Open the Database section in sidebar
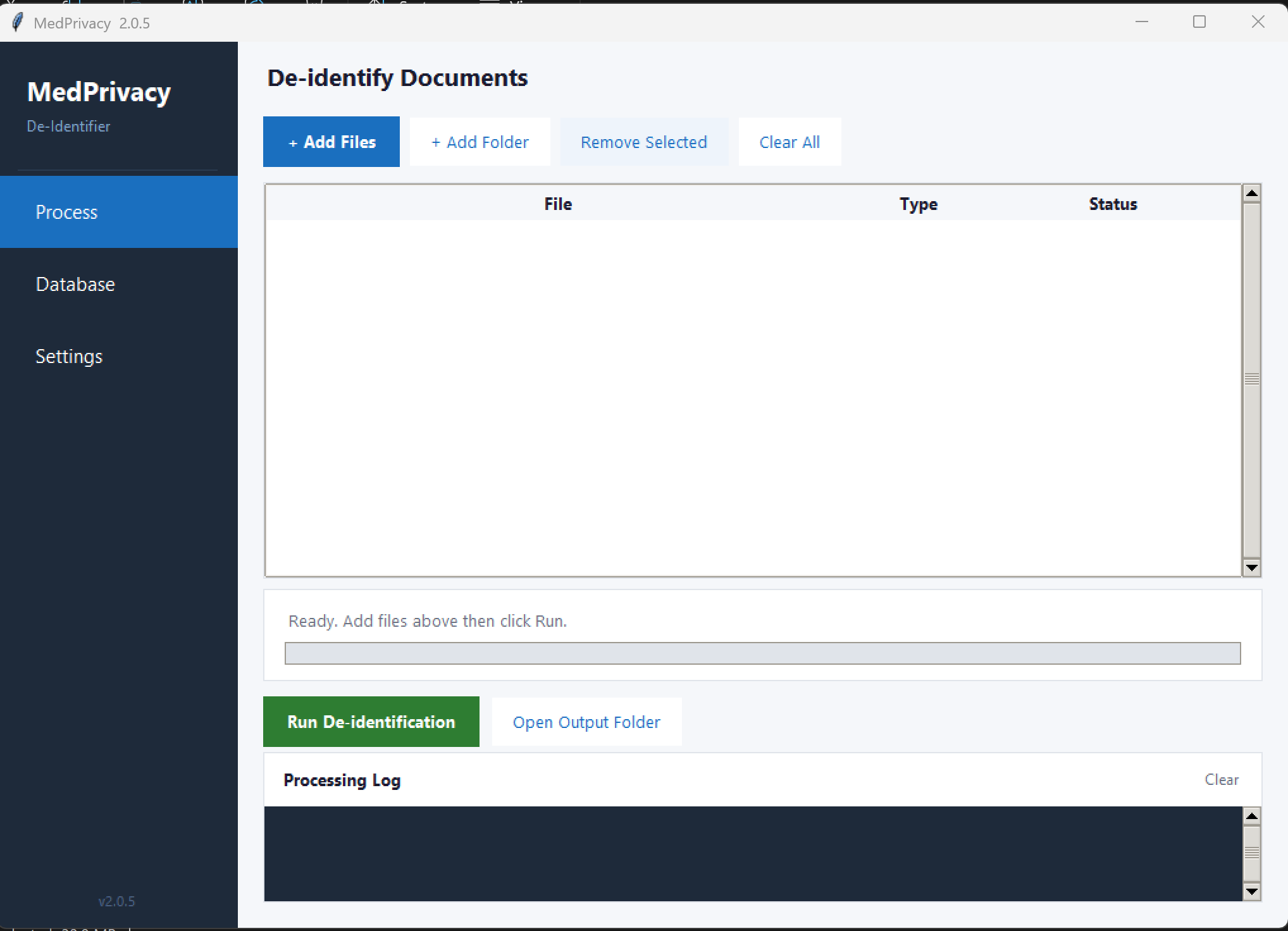The width and height of the screenshot is (1288, 931). point(119,284)
